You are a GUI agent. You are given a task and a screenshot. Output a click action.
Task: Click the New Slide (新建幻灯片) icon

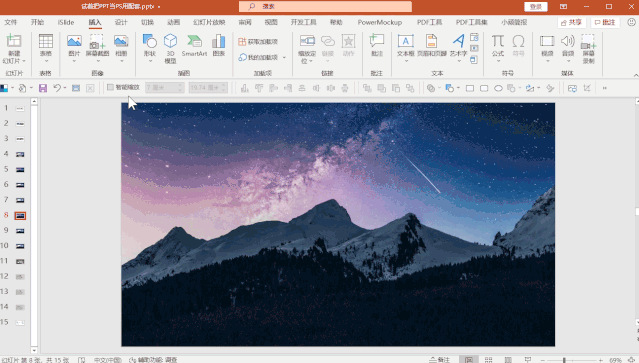pyautogui.click(x=14, y=42)
